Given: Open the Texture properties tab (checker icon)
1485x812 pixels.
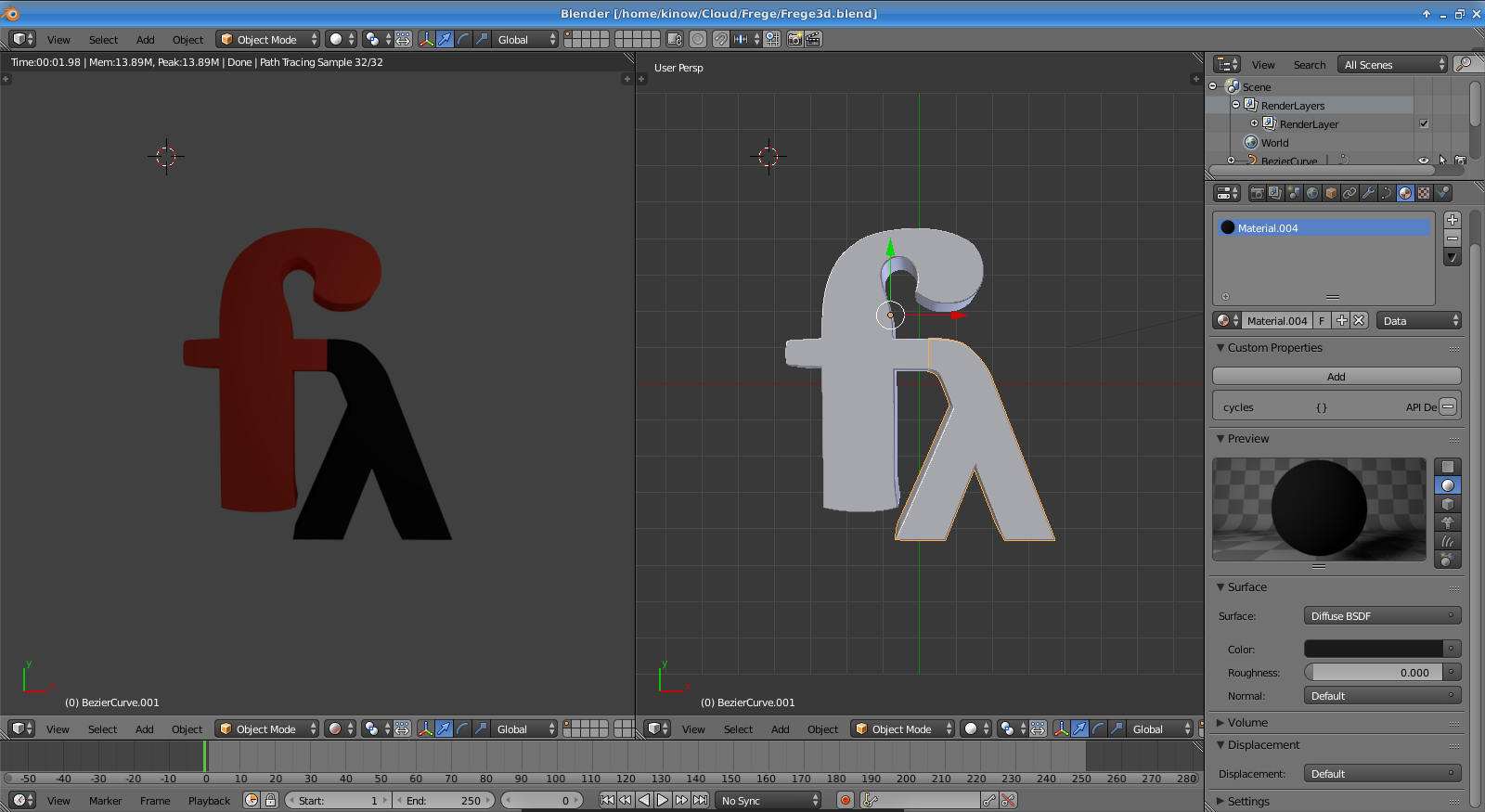Looking at the screenshot, I should coord(1424,193).
